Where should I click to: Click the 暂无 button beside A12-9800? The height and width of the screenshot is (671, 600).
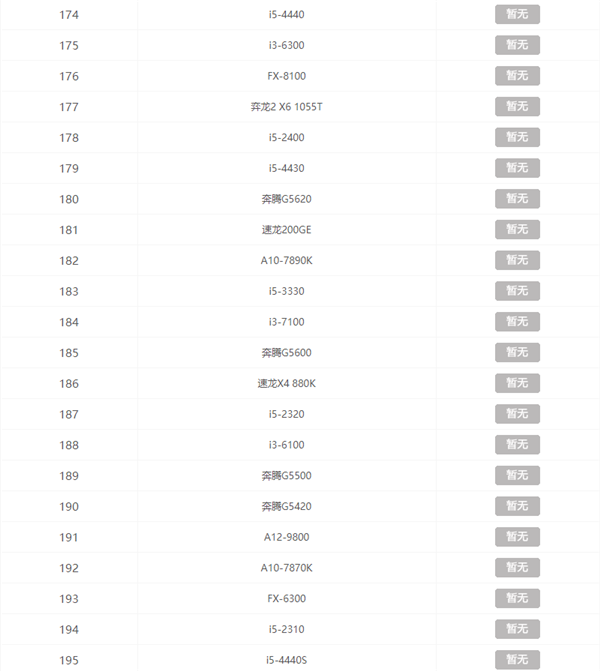[517, 537]
